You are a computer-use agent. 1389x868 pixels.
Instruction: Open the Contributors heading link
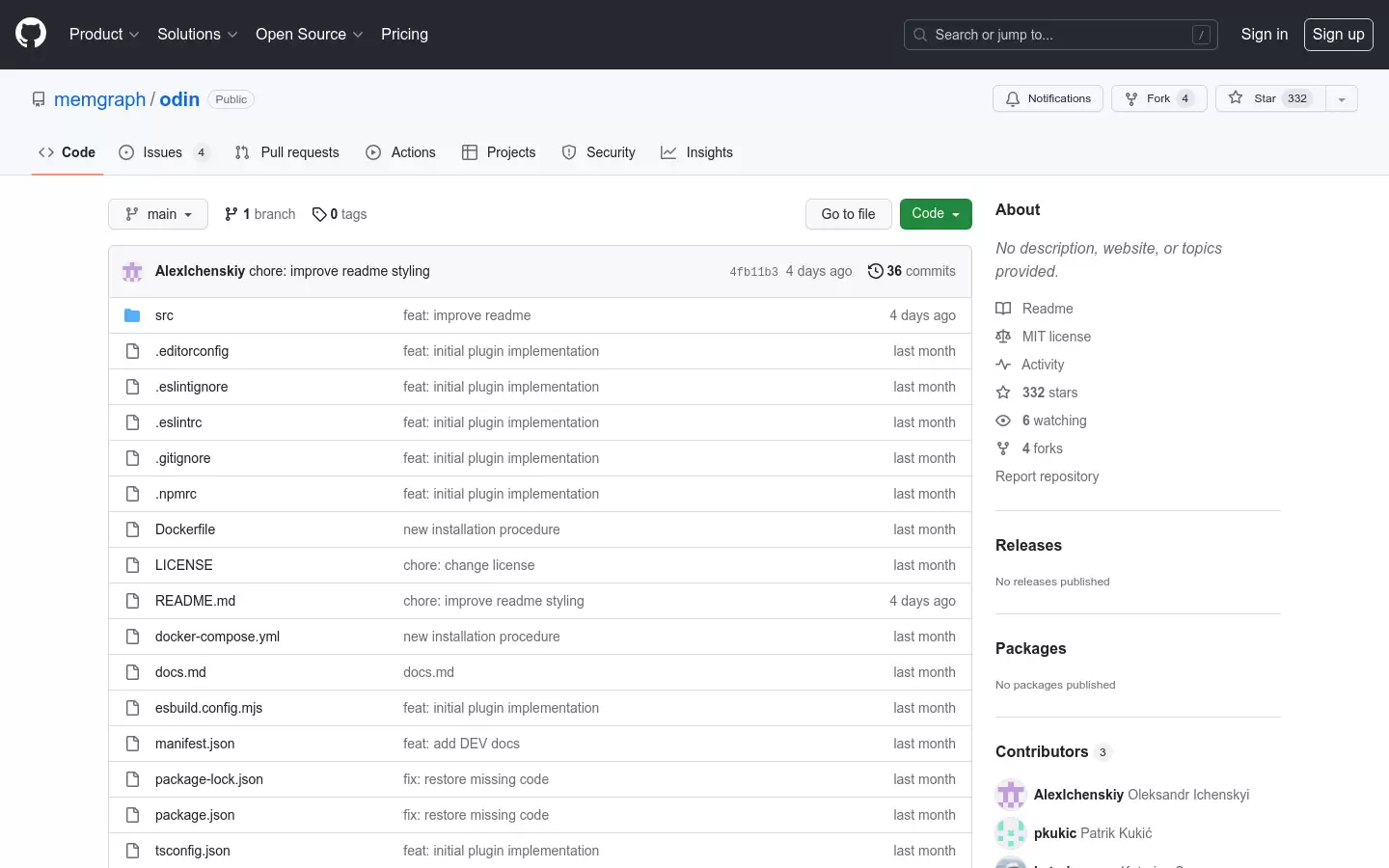[x=1053, y=751]
